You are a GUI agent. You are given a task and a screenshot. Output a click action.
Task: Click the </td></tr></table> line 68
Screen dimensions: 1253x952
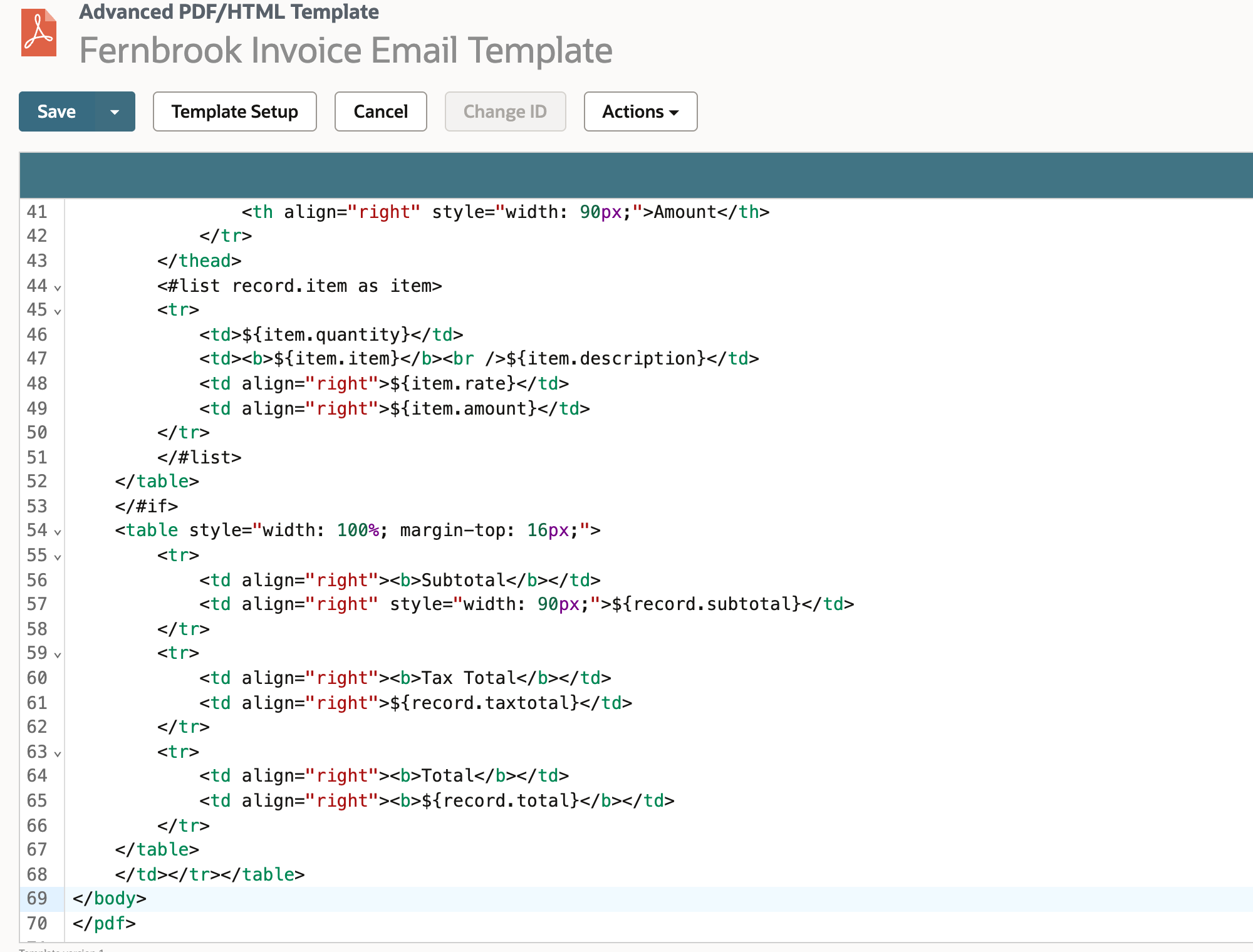pos(210,874)
